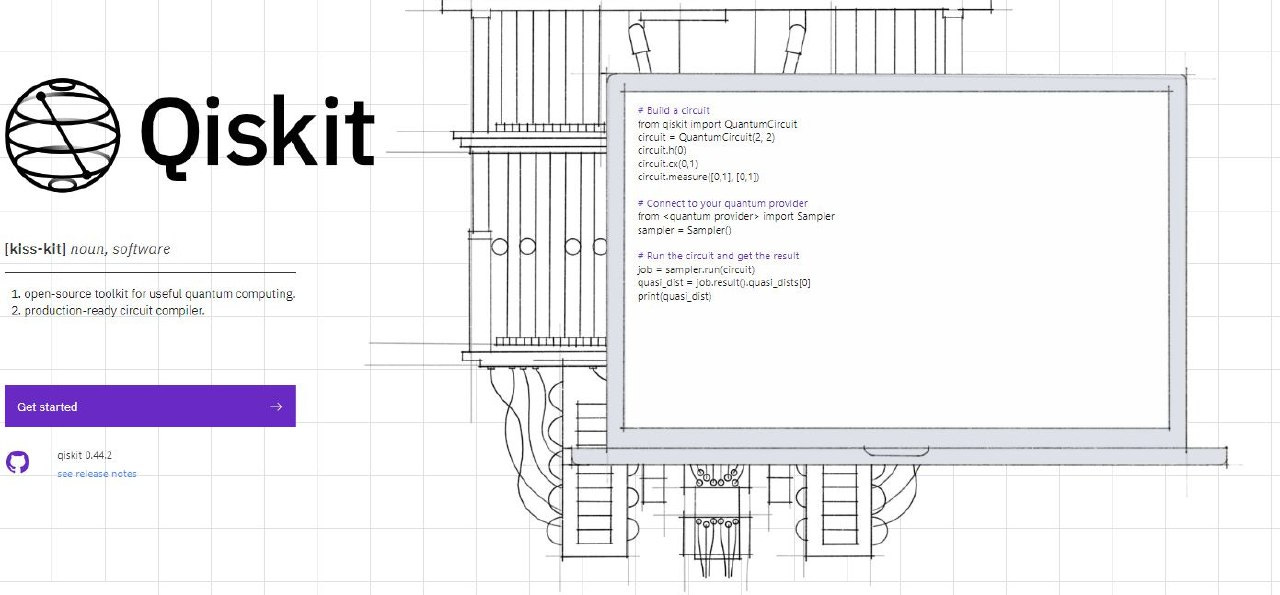Click the Connect to your quantum provider comment

722,203
